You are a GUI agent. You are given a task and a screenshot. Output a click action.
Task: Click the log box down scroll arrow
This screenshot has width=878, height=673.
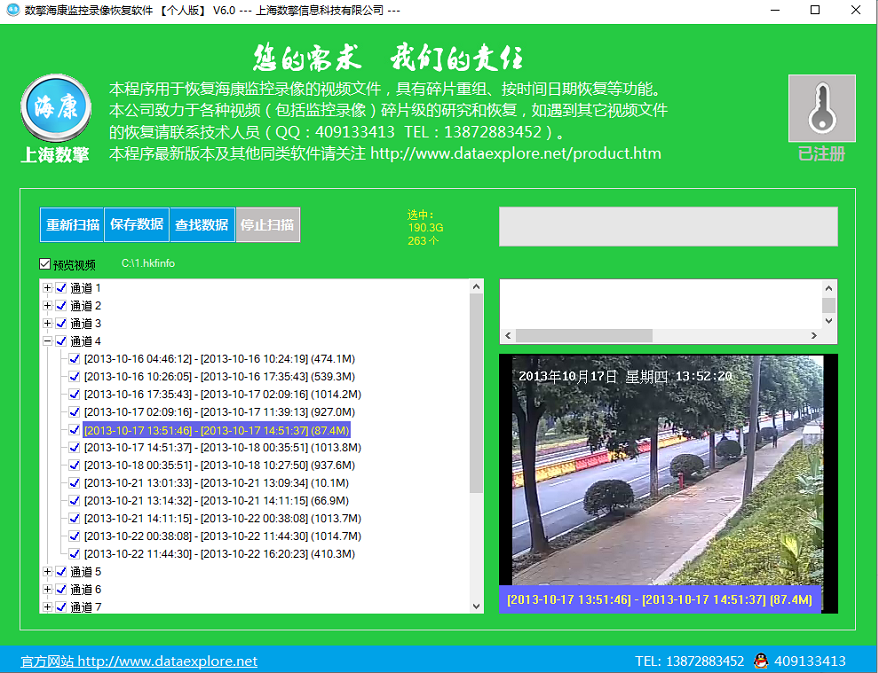point(829,321)
